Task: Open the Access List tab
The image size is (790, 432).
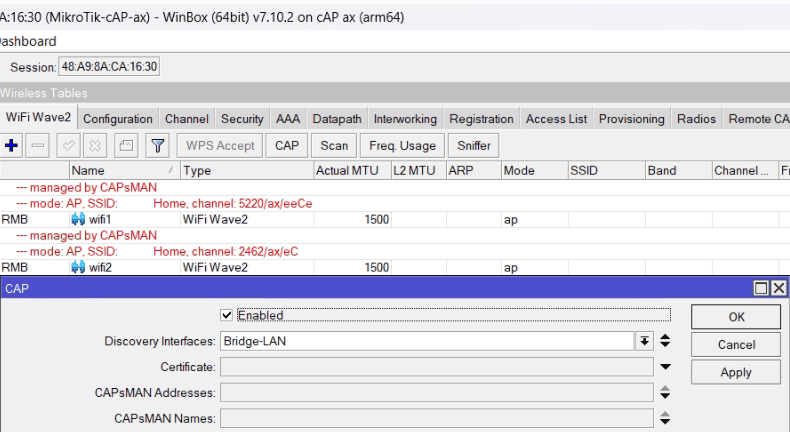Action: click(556, 119)
